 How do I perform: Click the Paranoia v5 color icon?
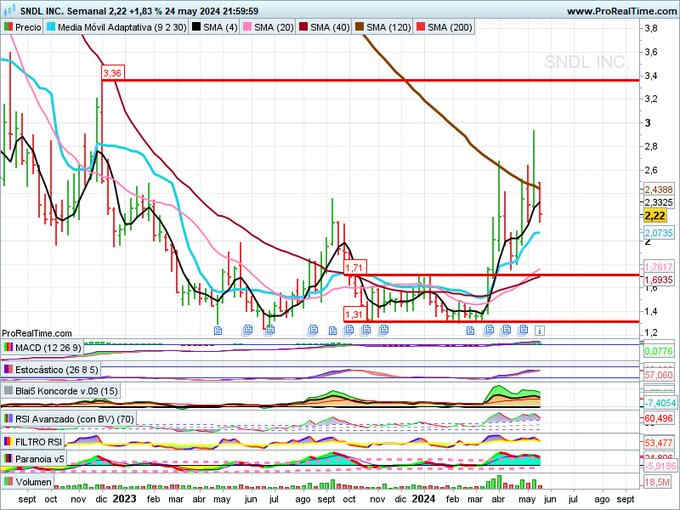(8, 459)
